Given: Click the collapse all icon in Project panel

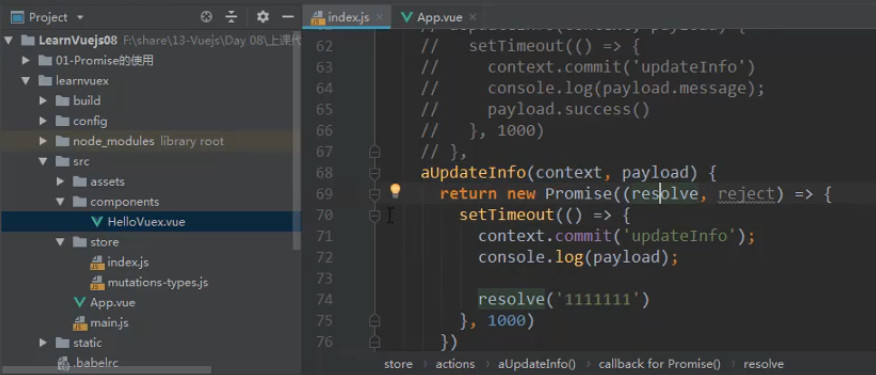Looking at the screenshot, I should coord(231,17).
